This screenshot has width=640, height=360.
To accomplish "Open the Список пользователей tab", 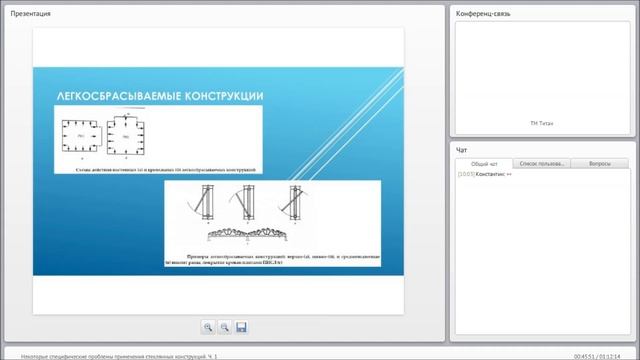I will click(x=542, y=164).
